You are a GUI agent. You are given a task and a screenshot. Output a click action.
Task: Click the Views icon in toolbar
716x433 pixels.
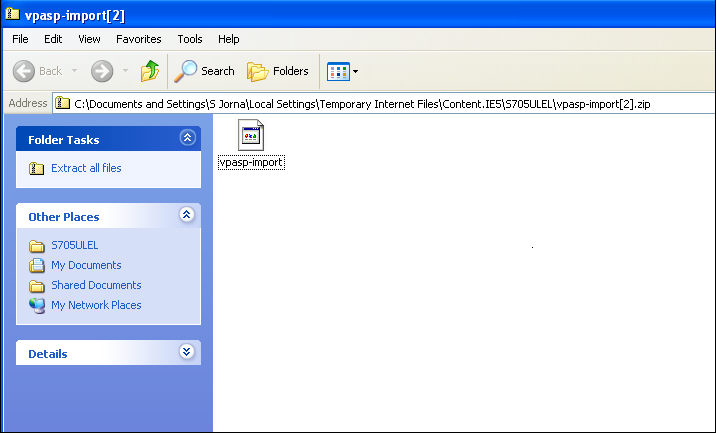[x=338, y=72]
